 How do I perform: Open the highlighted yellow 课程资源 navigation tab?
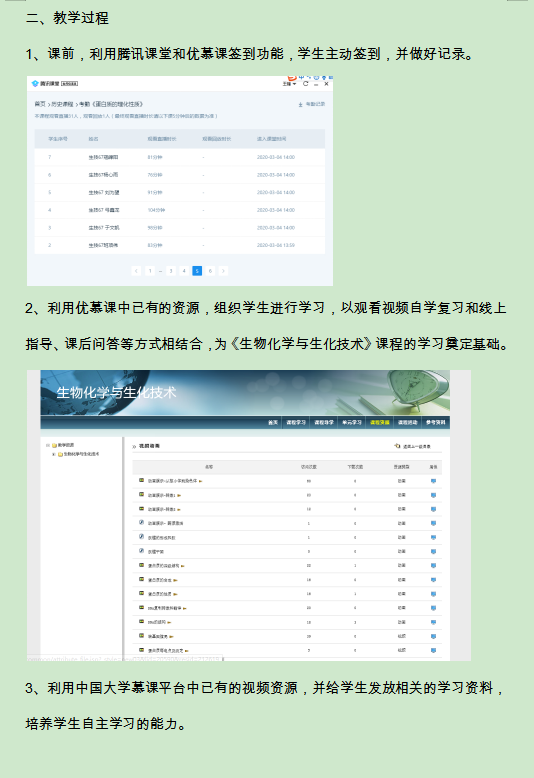tap(380, 422)
